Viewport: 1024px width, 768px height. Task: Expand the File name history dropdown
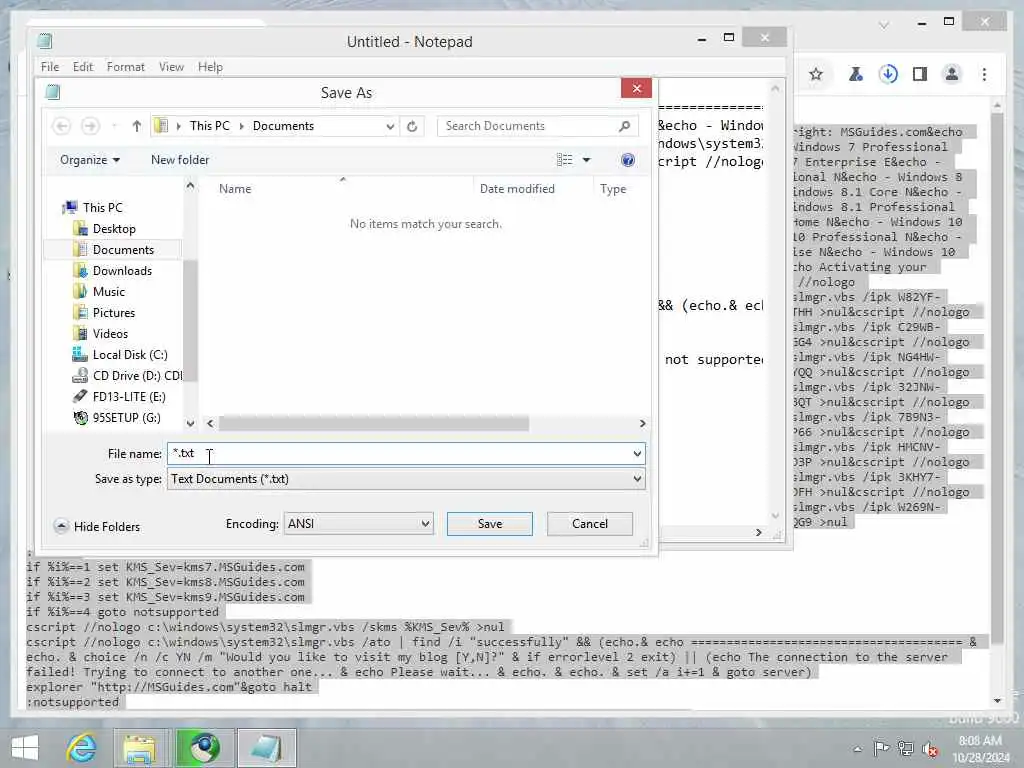click(x=637, y=453)
